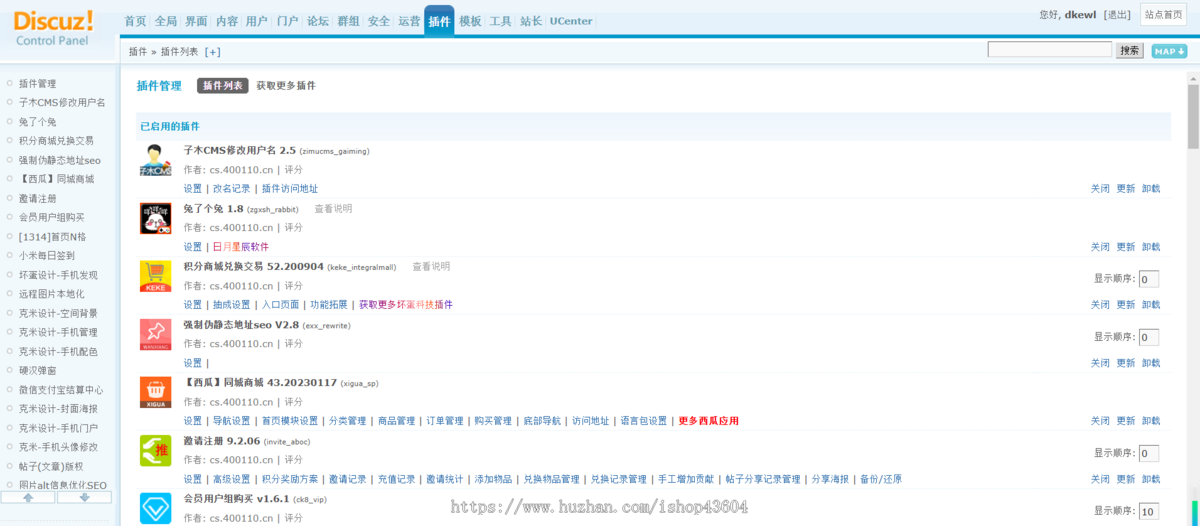Select 小米每日签到 in the sidebar

(47, 255)
